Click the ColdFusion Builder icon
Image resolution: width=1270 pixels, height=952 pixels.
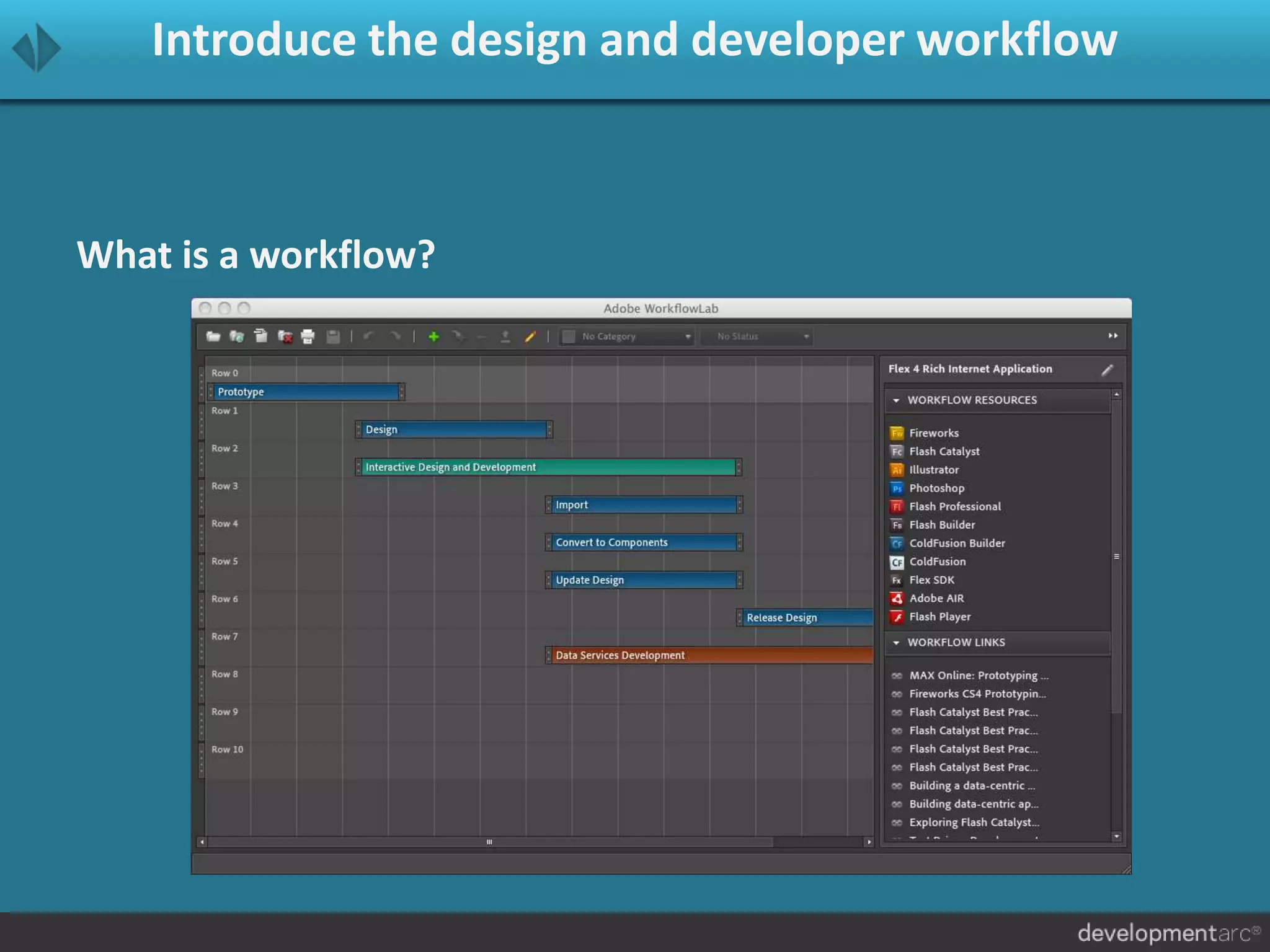click(x=897, y=544)
